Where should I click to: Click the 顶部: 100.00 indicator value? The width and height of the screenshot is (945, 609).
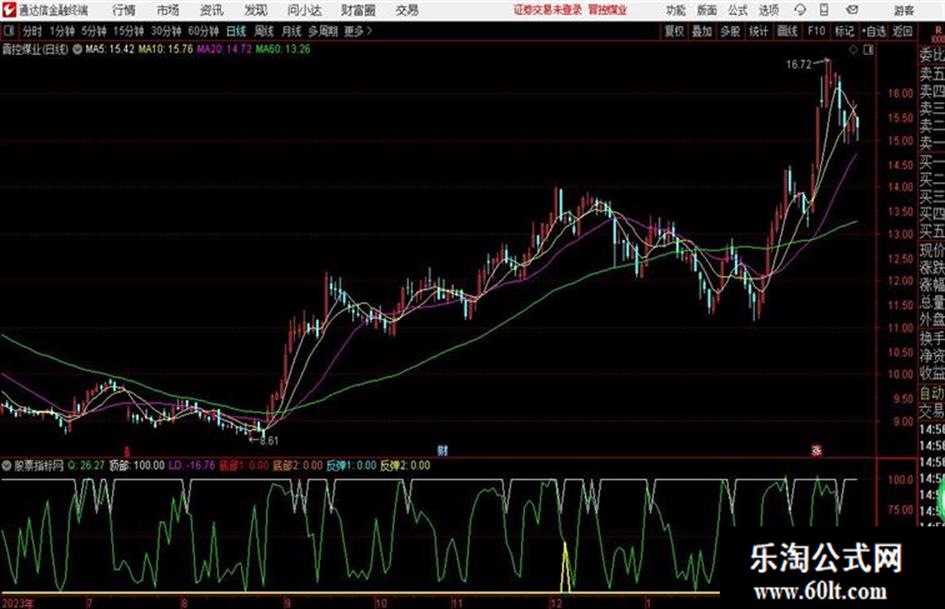[137, 465]
